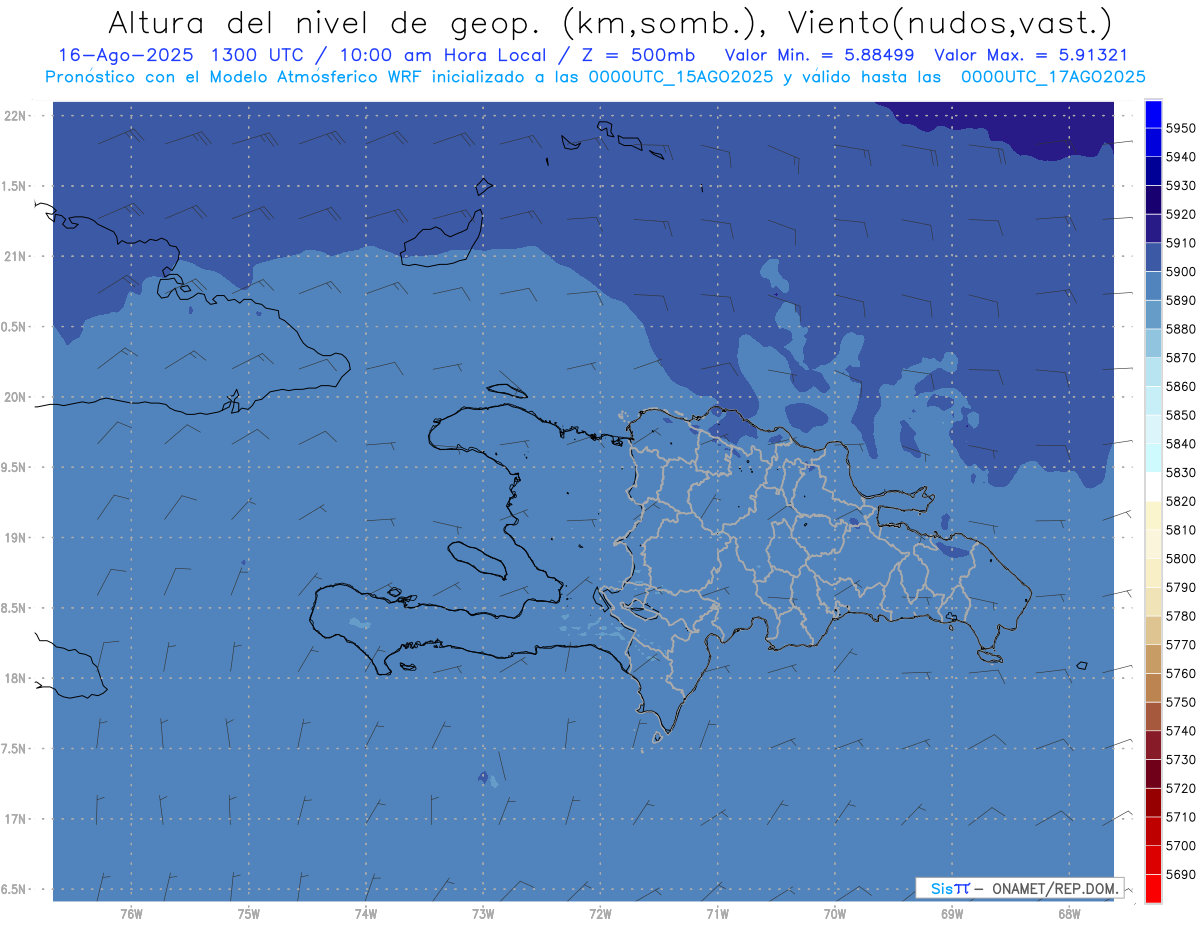Viewport: 1200px width, 927px height.
Task: Click the '10:00 am Hora Local' text
Action: (444, 56)
